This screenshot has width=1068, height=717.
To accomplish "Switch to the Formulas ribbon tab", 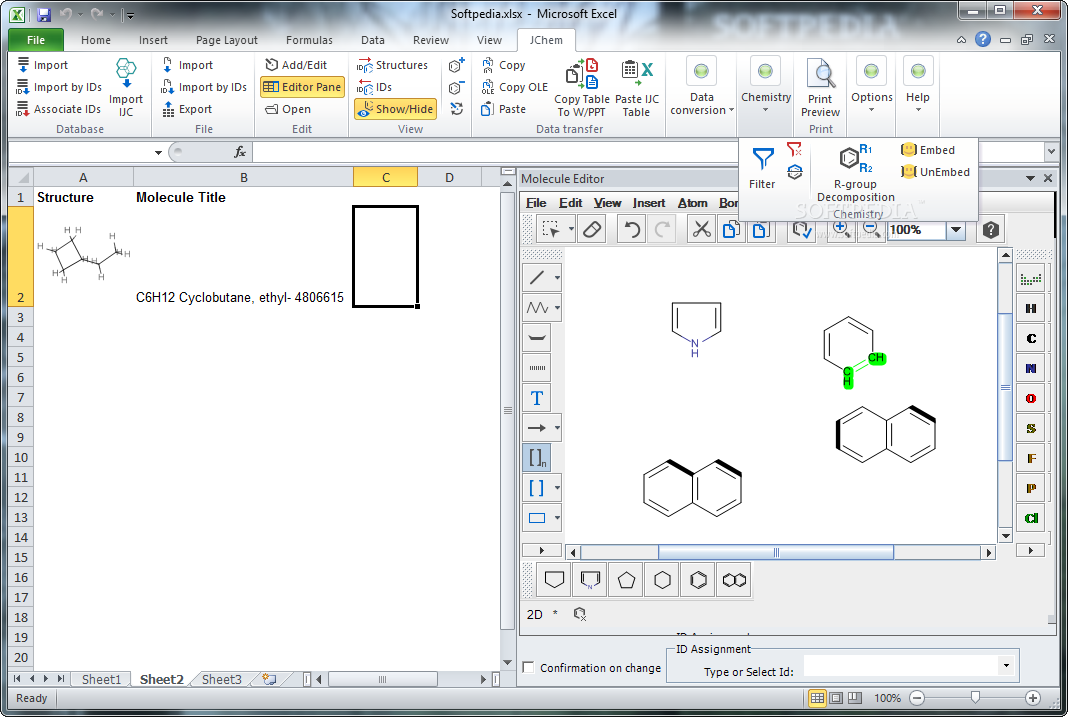I will (309, 40).
